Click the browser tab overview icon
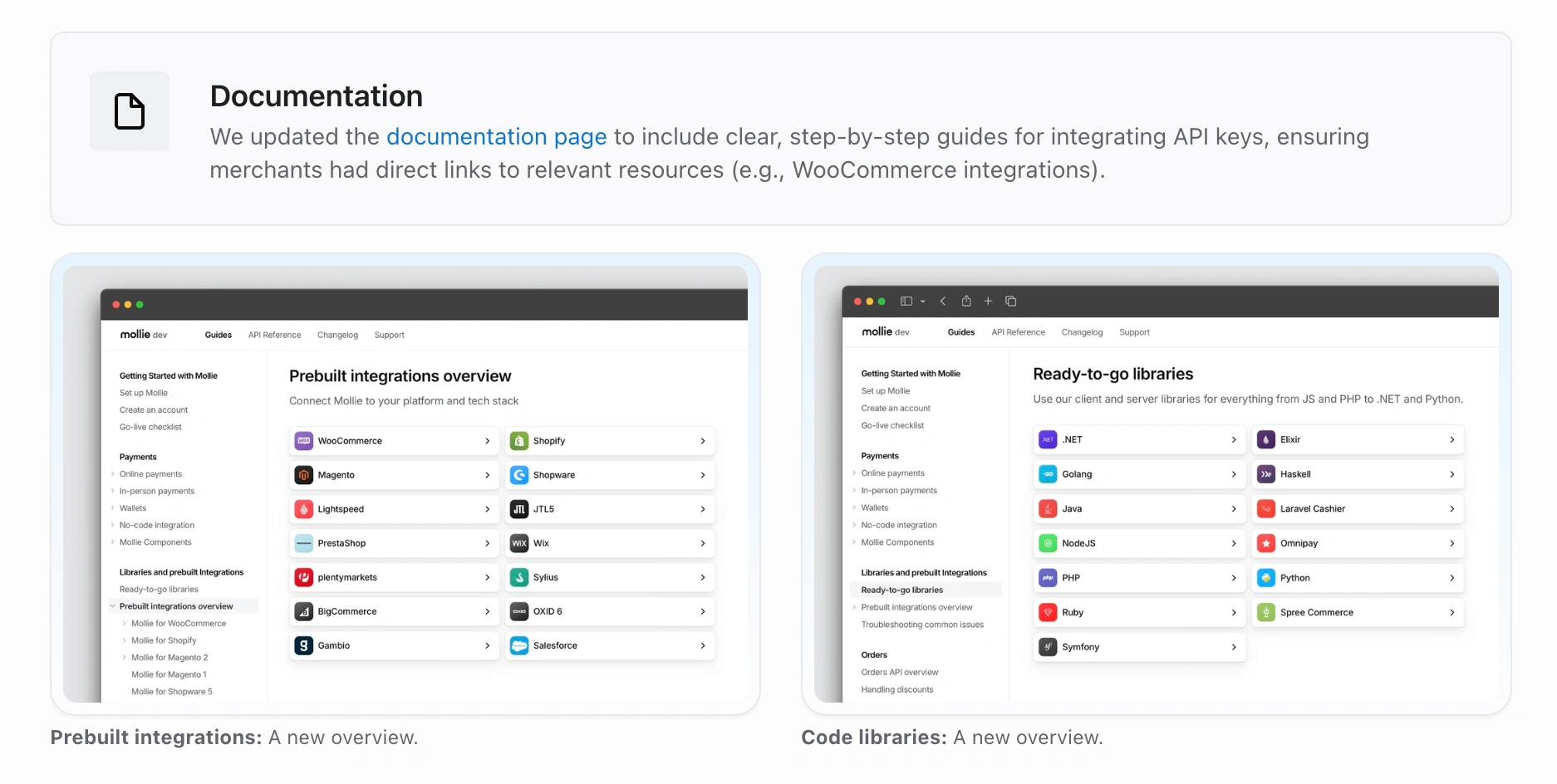The width and height of the screenshot is (1557, 784). [x=1011, y=301]
